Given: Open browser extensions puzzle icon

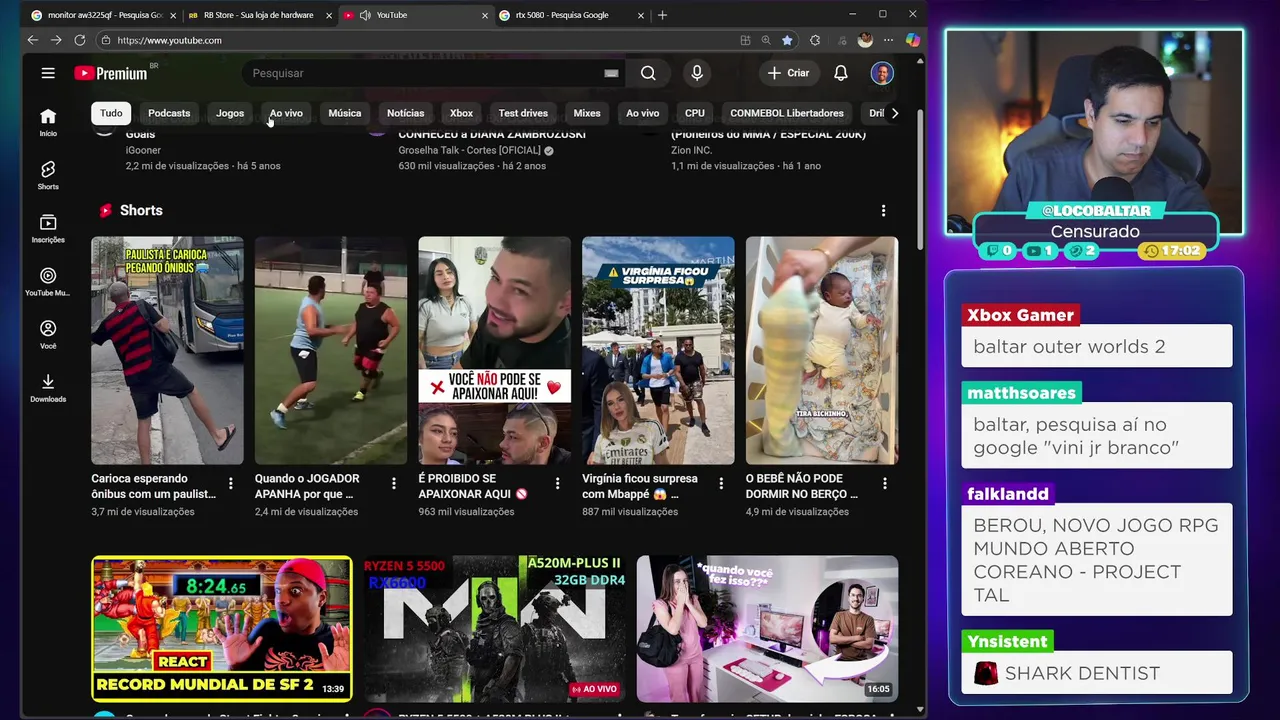Looking at the screenshot, I should click(815, 40).
